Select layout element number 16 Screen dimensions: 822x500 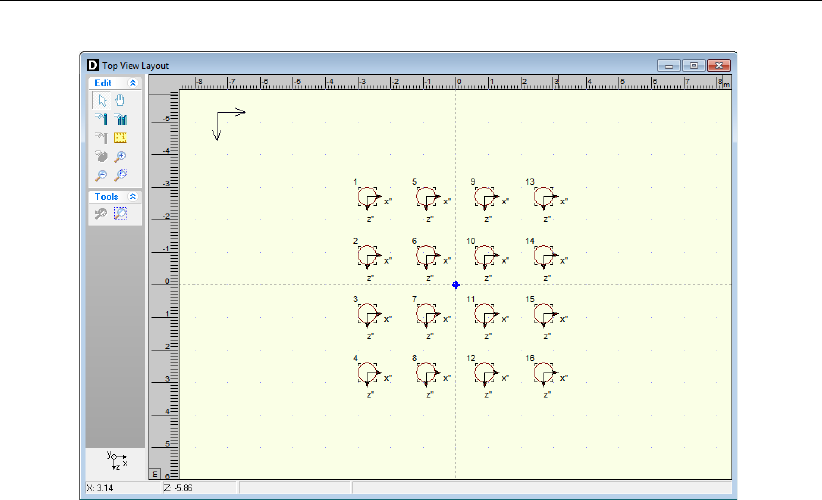[544, 374]
